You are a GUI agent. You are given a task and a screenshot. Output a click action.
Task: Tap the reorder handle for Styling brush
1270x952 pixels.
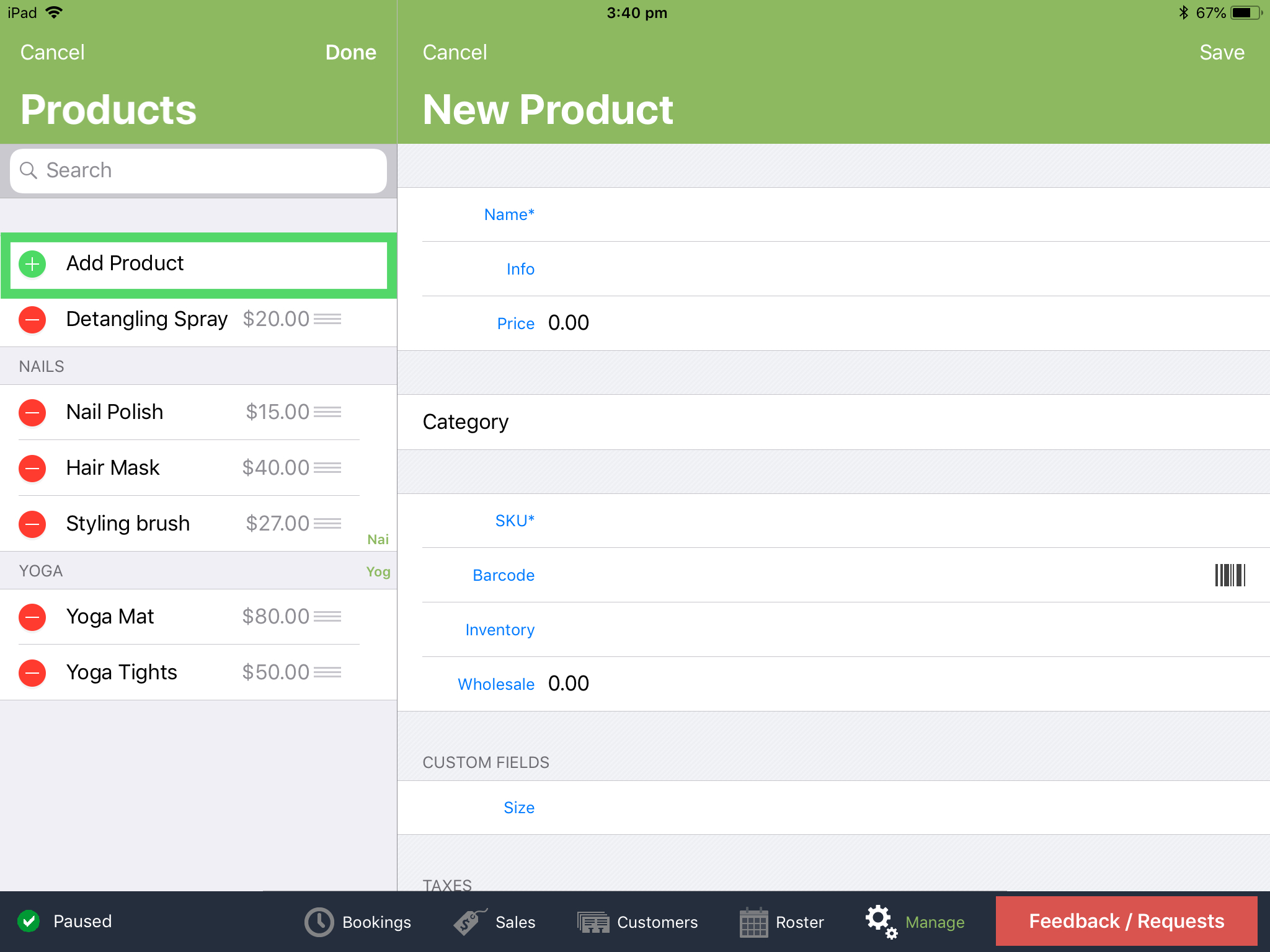[x=327, y=524]
